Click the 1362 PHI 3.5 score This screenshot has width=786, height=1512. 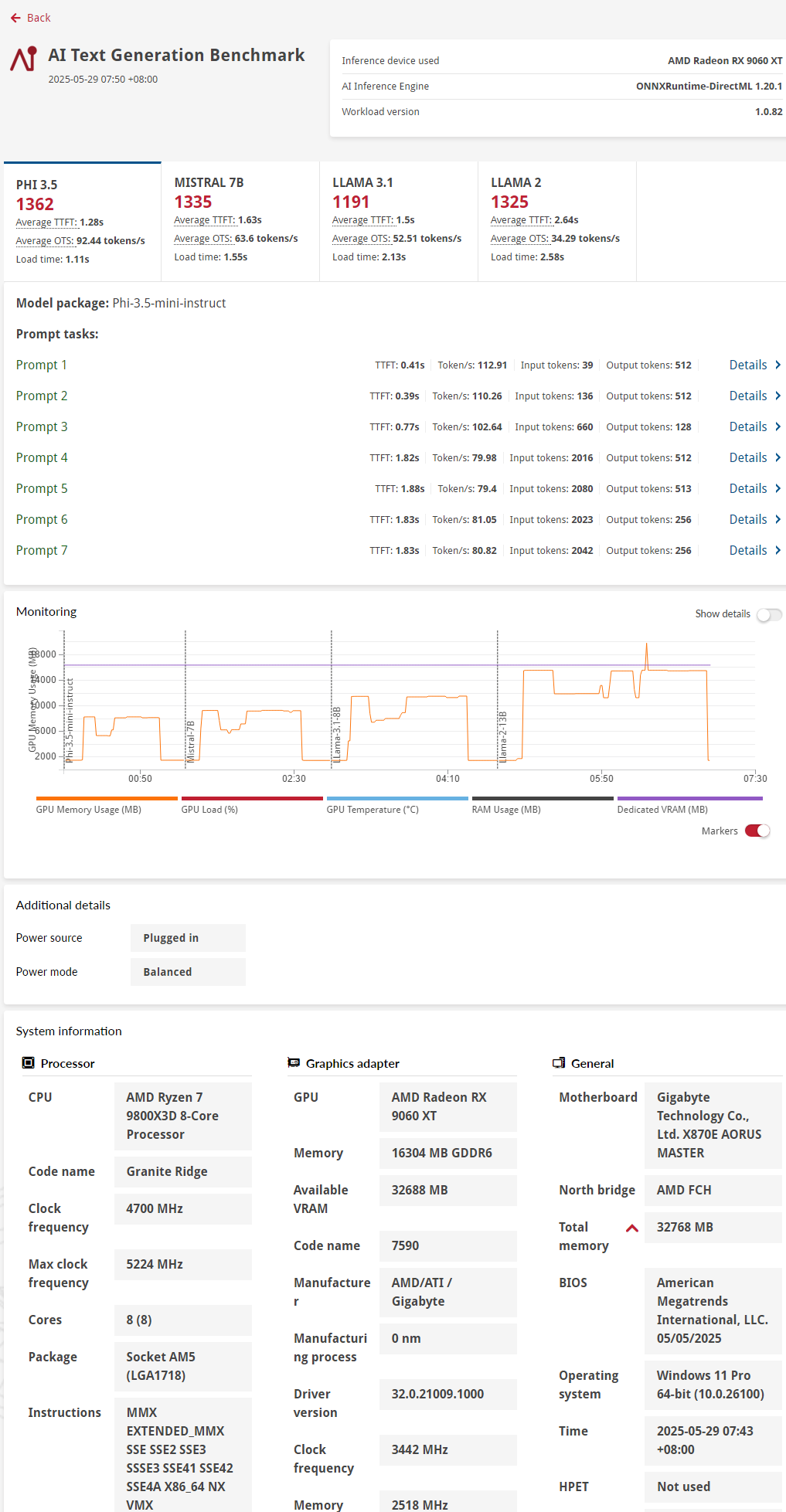click(x=35, y=204)
